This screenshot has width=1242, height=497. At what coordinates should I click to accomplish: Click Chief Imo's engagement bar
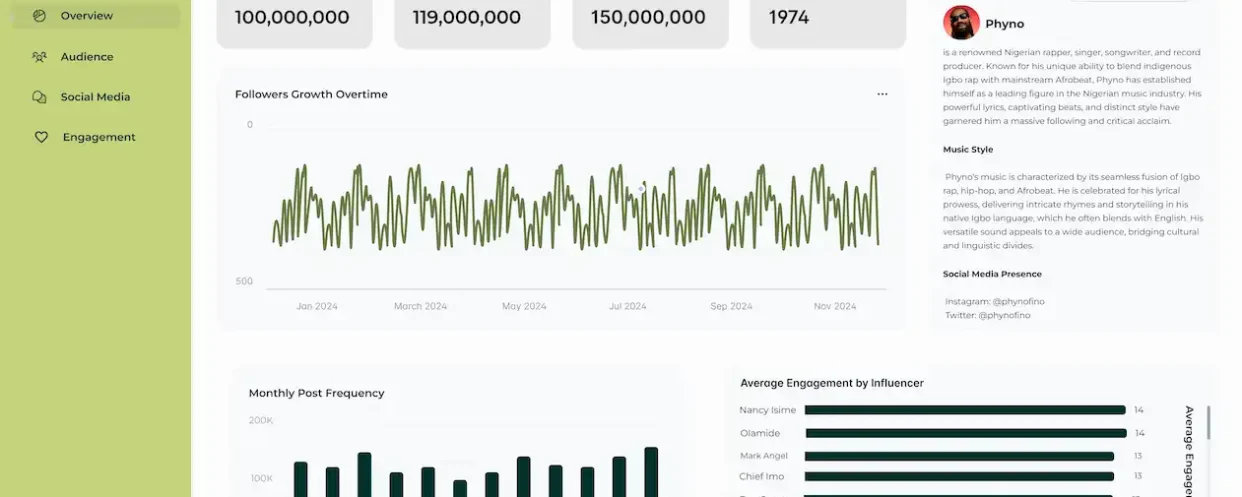(959, 477)
